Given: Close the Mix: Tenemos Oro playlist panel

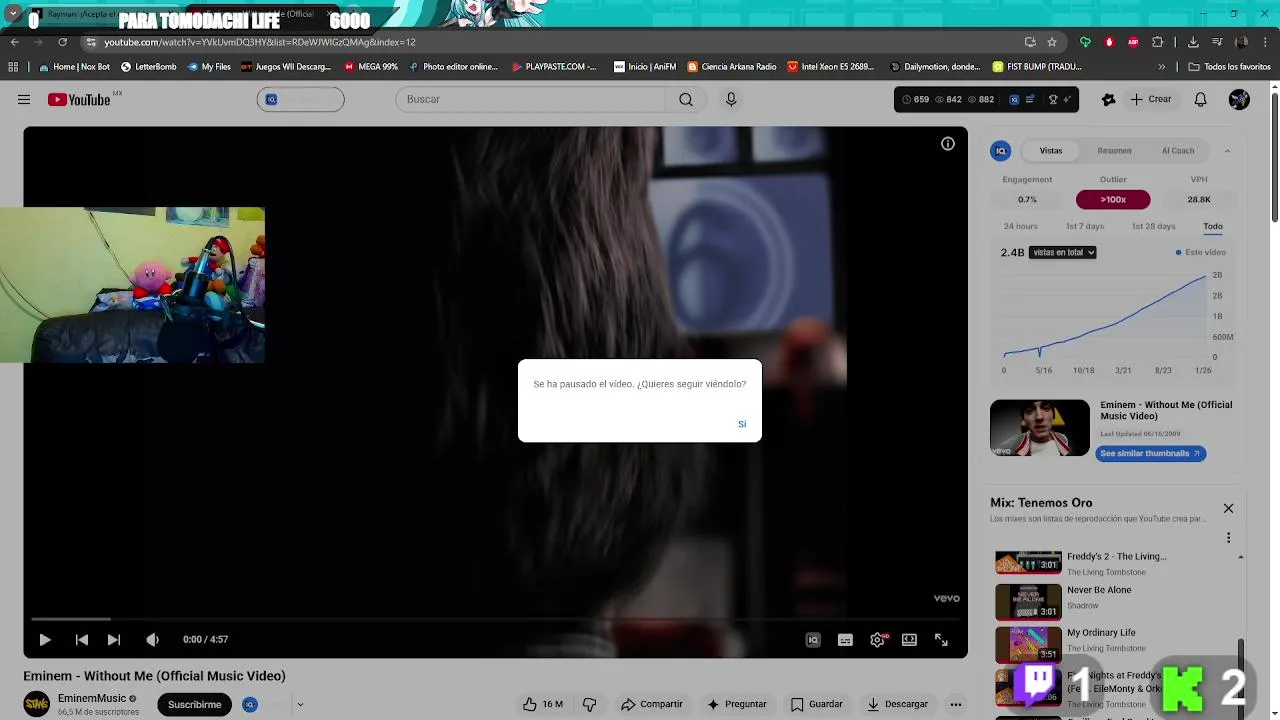Looking at the screenshot, I should coord(1228,508).
